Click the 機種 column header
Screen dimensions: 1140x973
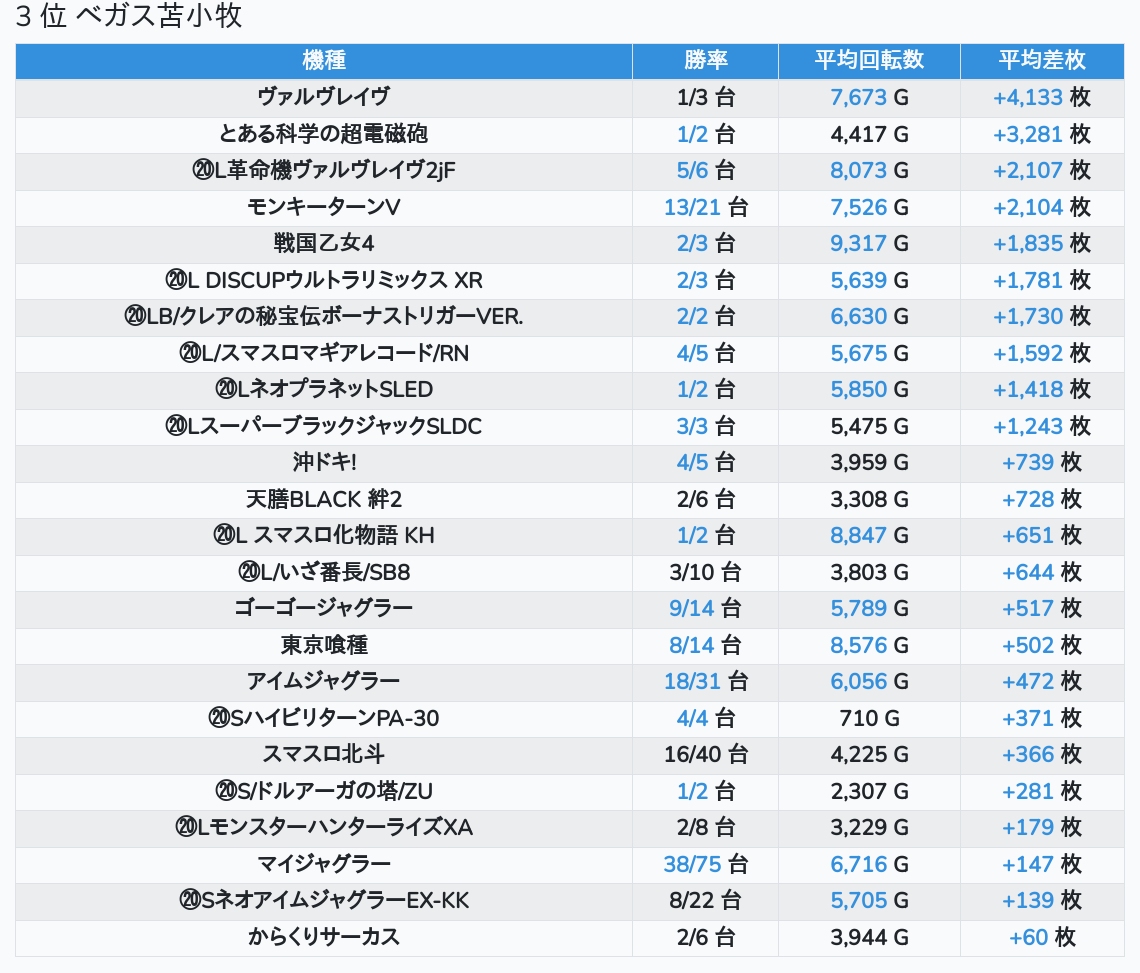[x=323, y=60]
